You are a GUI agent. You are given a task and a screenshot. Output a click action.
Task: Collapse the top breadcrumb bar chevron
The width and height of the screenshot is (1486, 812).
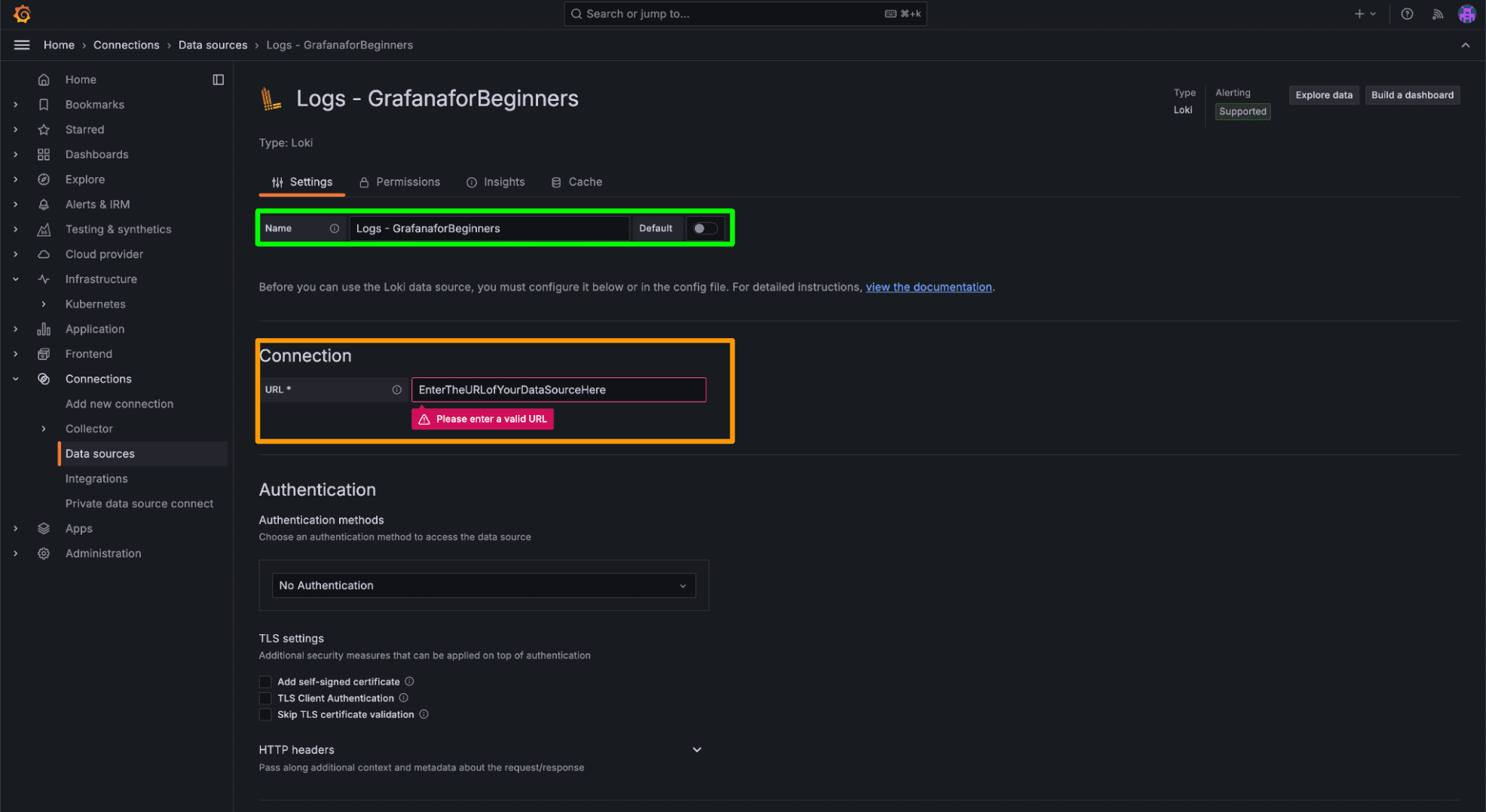pyautogui.click(x=1465, y=45)
